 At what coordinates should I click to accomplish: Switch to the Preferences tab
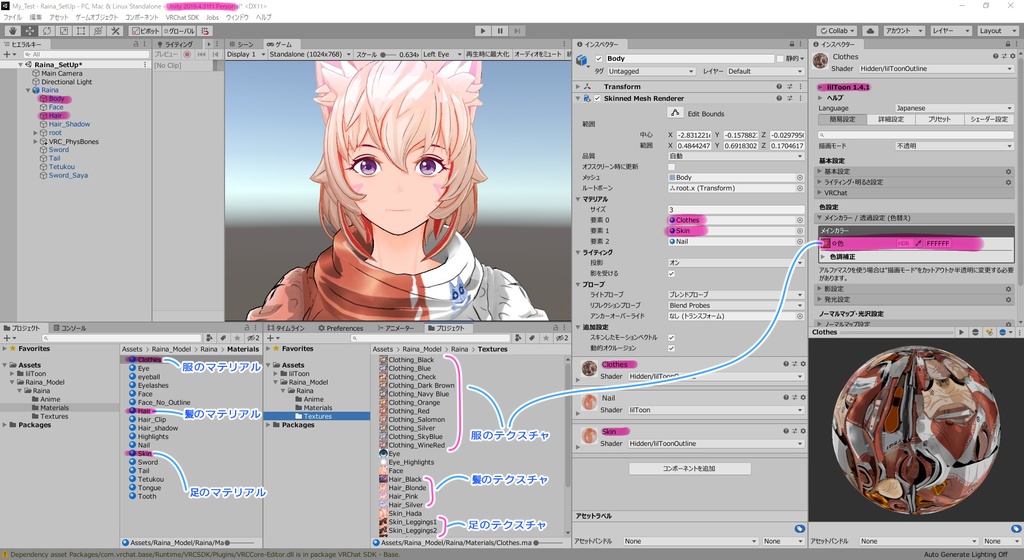[340, 328]
